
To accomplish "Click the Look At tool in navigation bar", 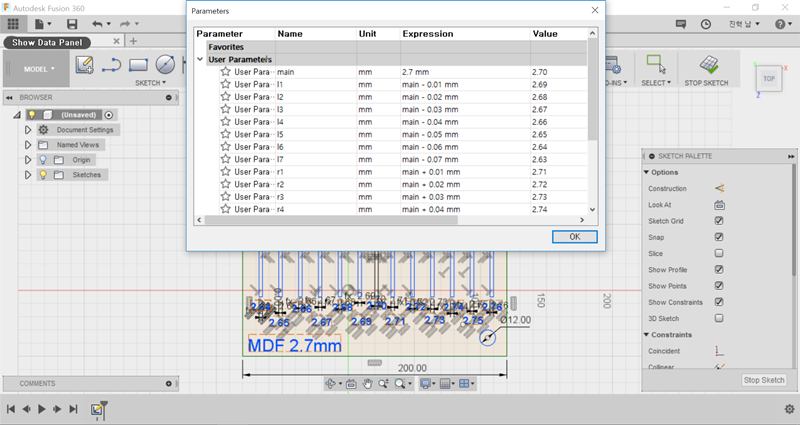I will tap(351, 384).
